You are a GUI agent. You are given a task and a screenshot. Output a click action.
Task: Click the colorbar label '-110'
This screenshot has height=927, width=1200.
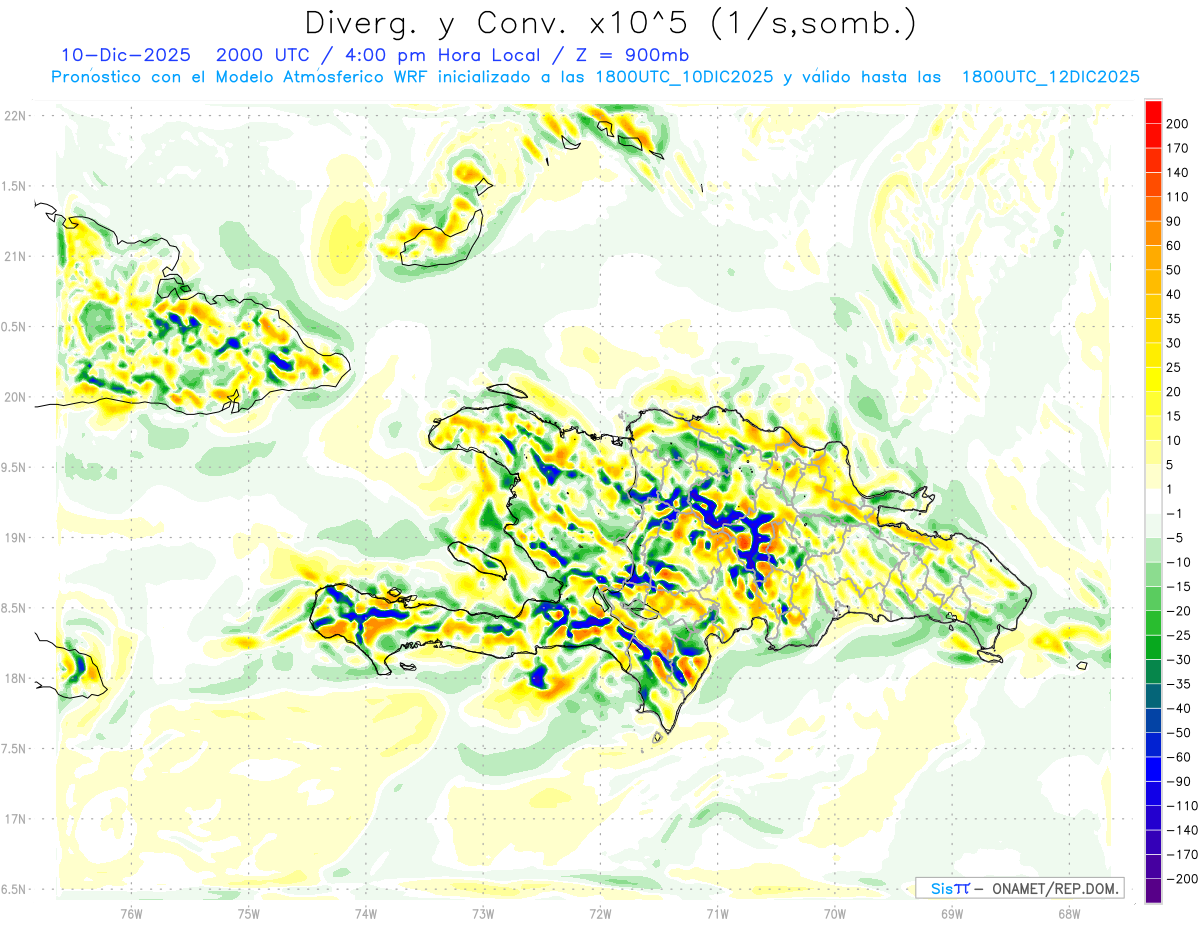(x=1183, y=805)
